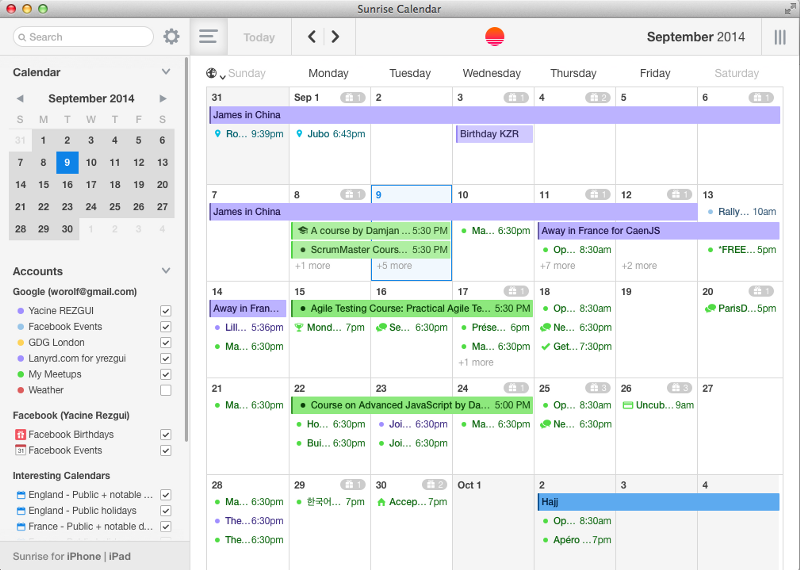Select day 16 in mini calendar
This screenshot has width=800, height=570.
[x=66, y=184]
